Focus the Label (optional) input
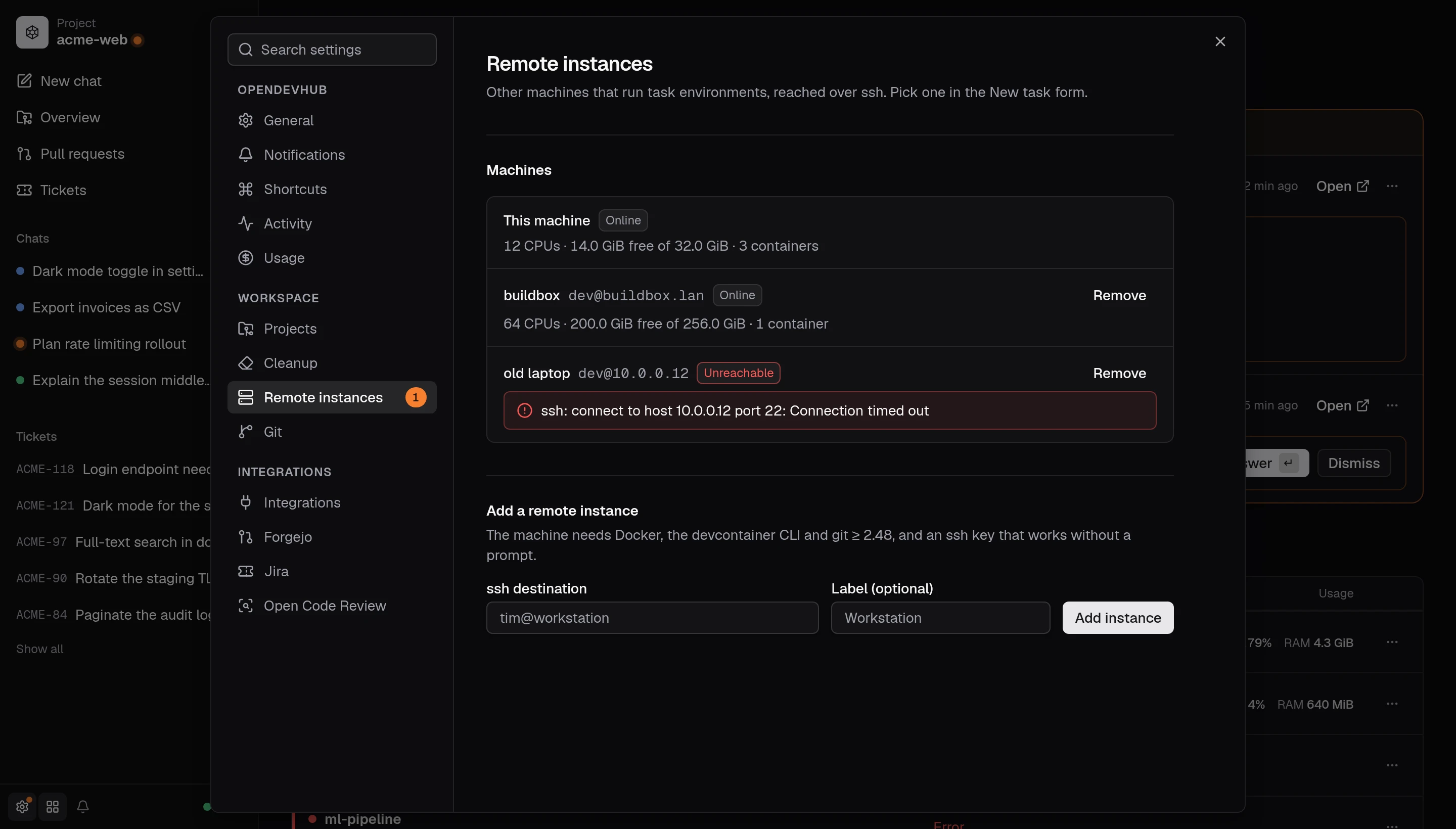The height and width of the screenshot is (829, 1456). 940,618
